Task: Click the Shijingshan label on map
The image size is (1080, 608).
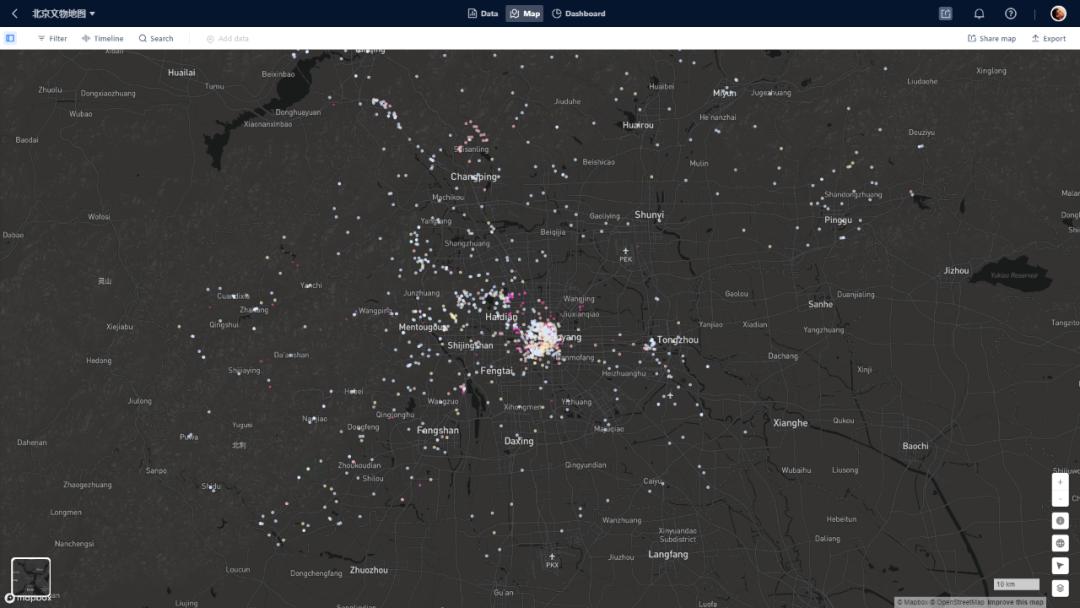Action: (x=470, y=345)
